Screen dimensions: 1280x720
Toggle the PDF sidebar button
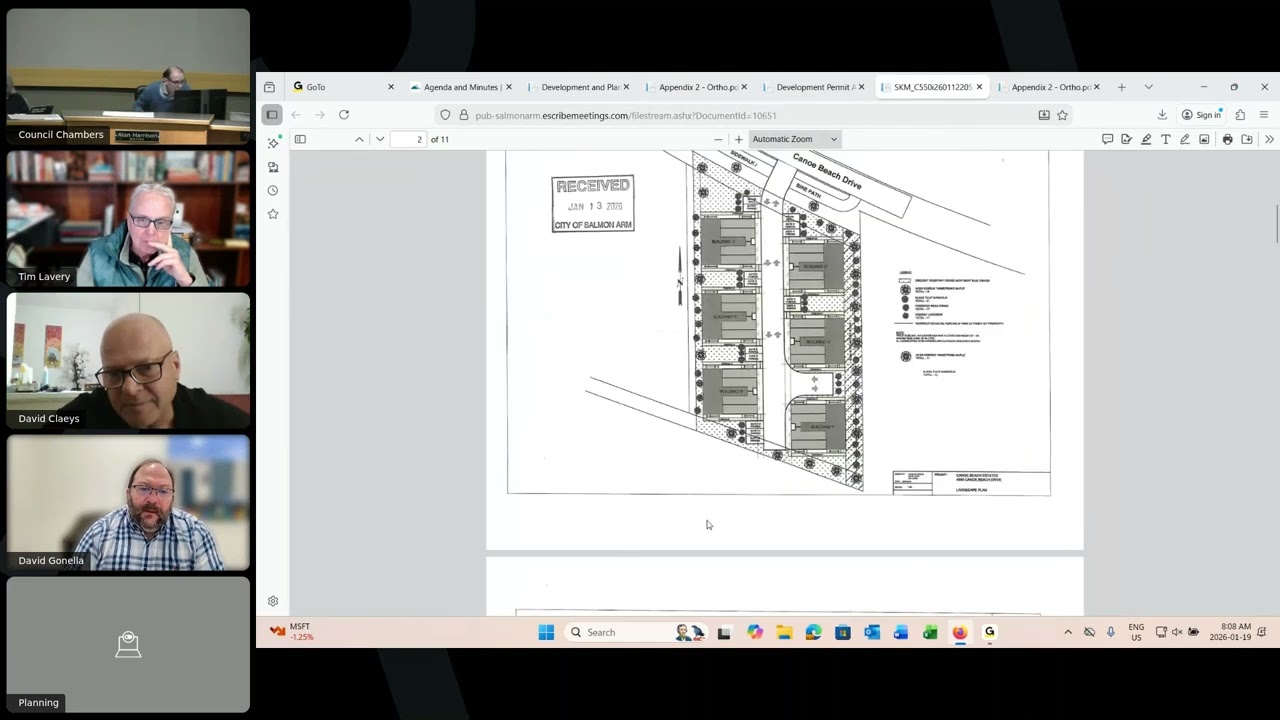(x=300, y=139)
